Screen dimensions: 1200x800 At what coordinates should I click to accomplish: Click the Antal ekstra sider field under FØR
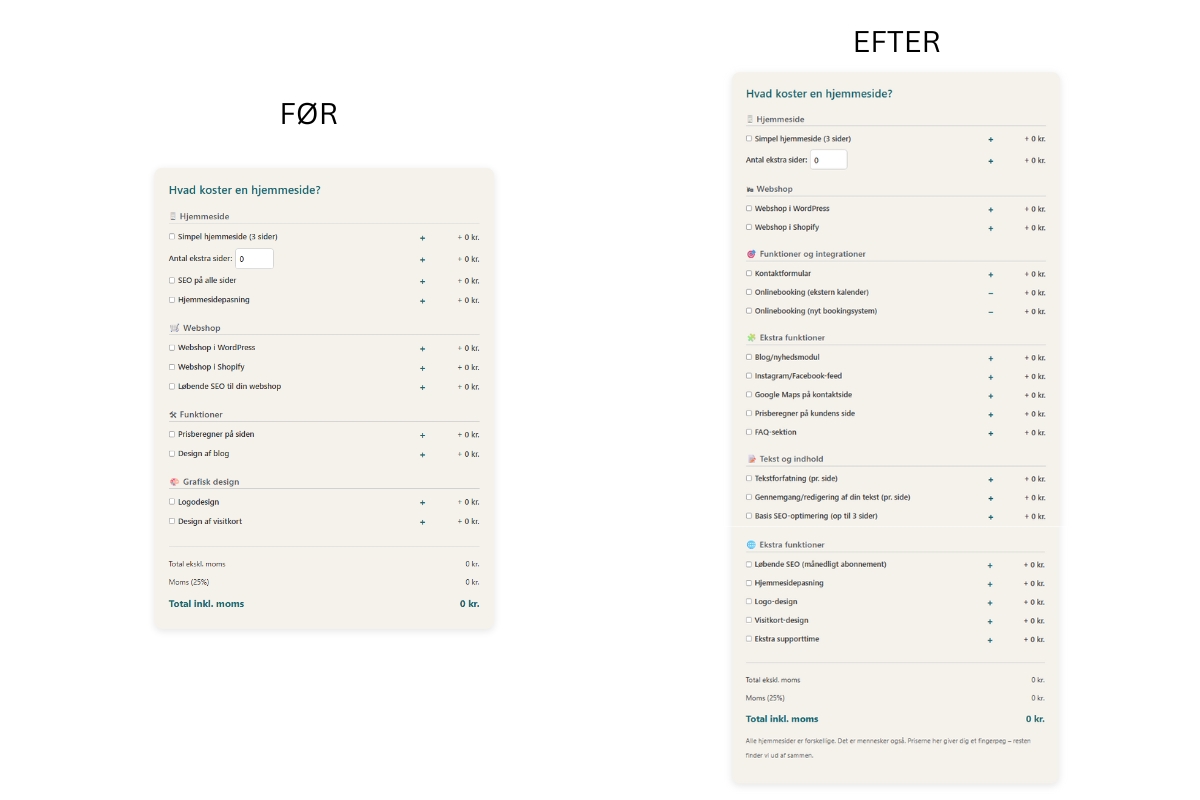[x=254, y=259]
